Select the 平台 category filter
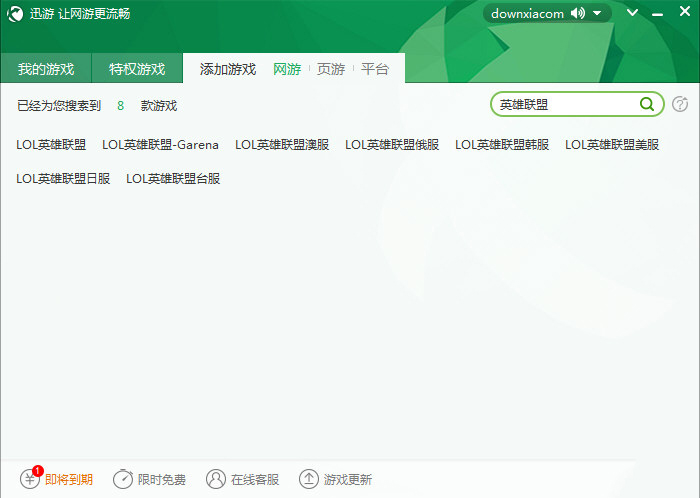Image resolution: width=700 pixels, height=498 pixels. coord(375,69)
